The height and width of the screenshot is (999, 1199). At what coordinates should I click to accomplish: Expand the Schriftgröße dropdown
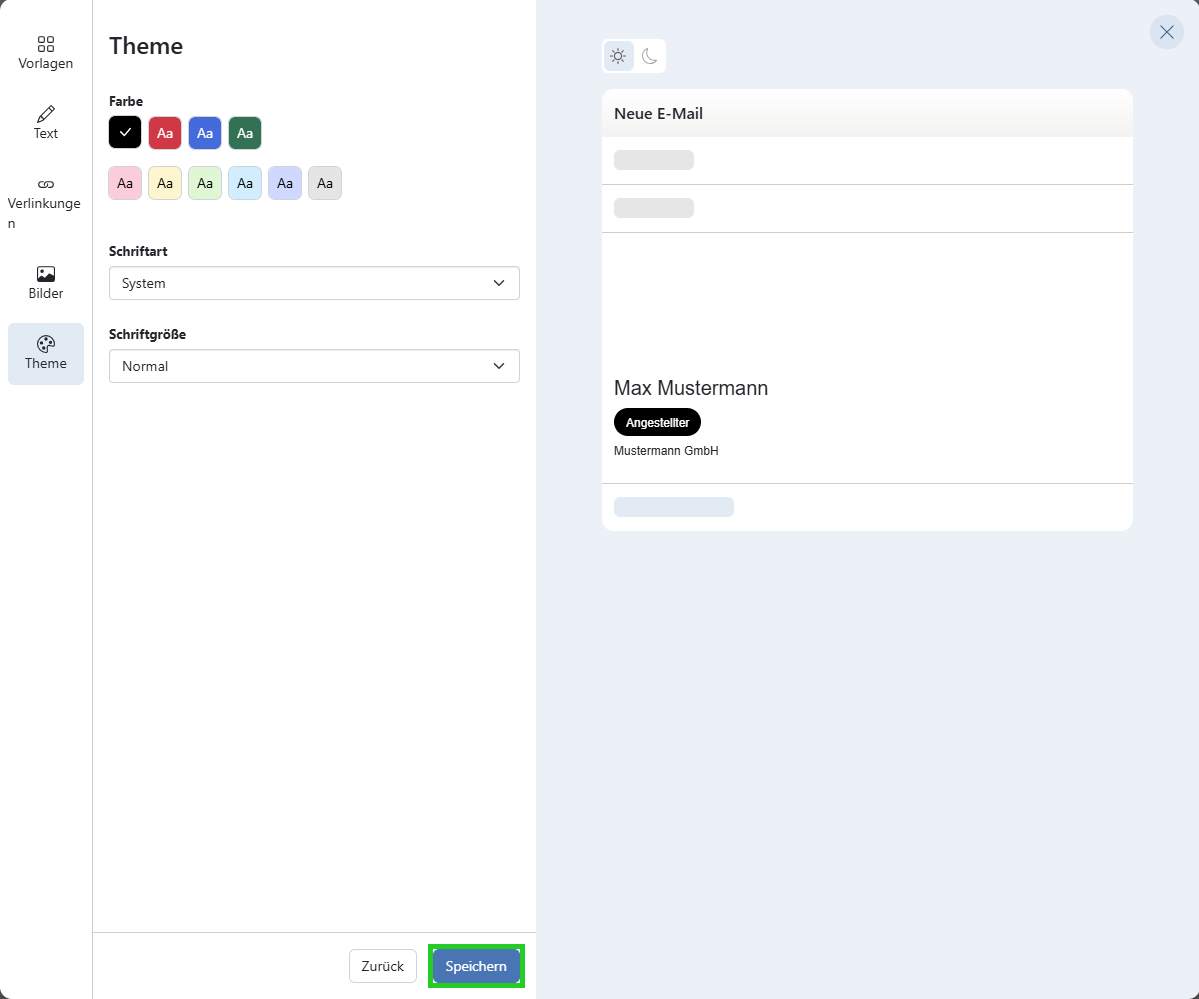click(x=314, y=366)
